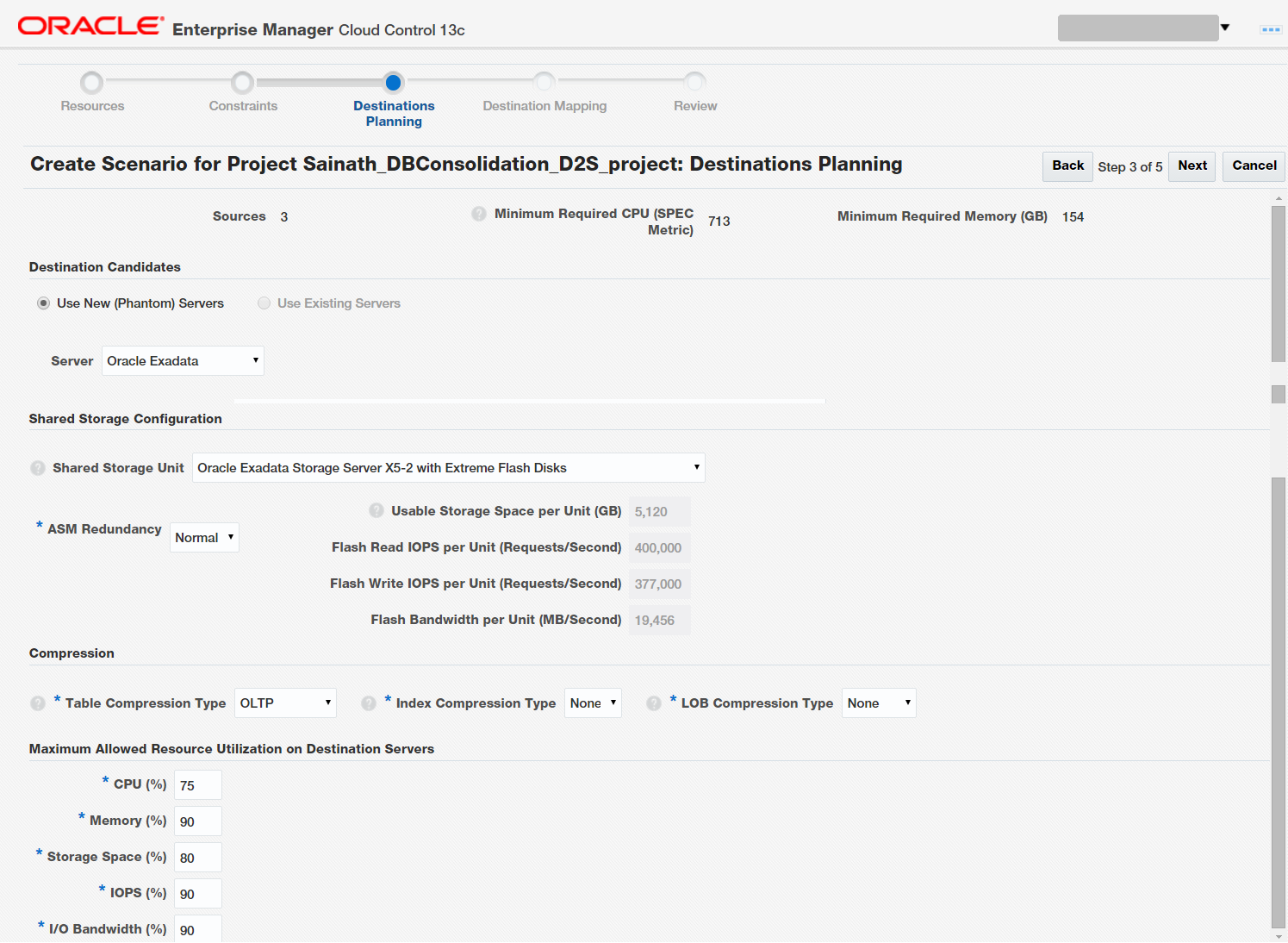Click Usable Storage Space value 5,120

[659, 512]
